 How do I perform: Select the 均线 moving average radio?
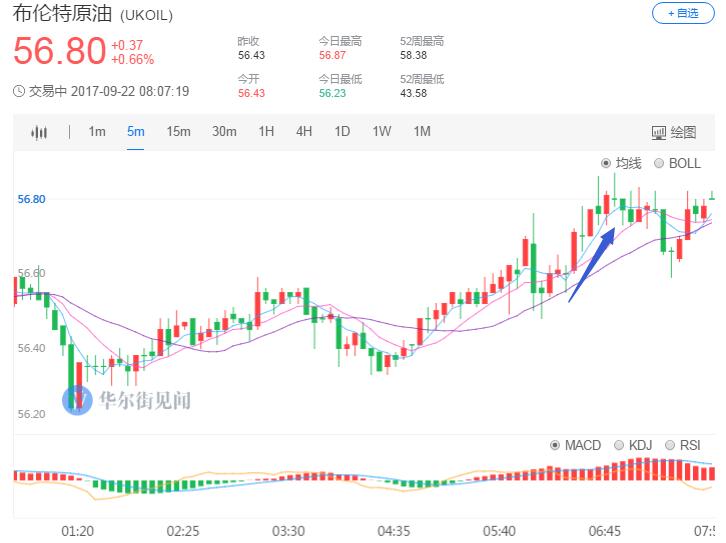(606, 163)
